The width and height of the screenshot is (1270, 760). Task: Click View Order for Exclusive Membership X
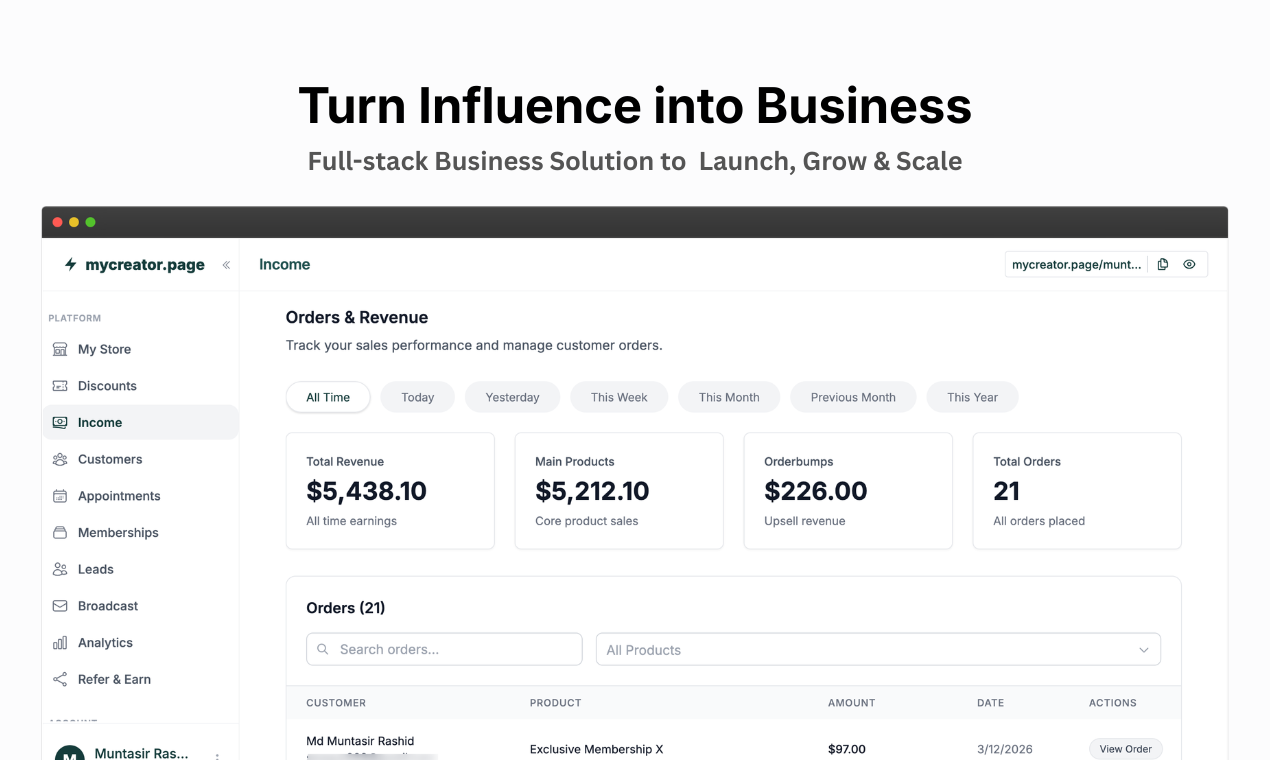[1125, 749]
